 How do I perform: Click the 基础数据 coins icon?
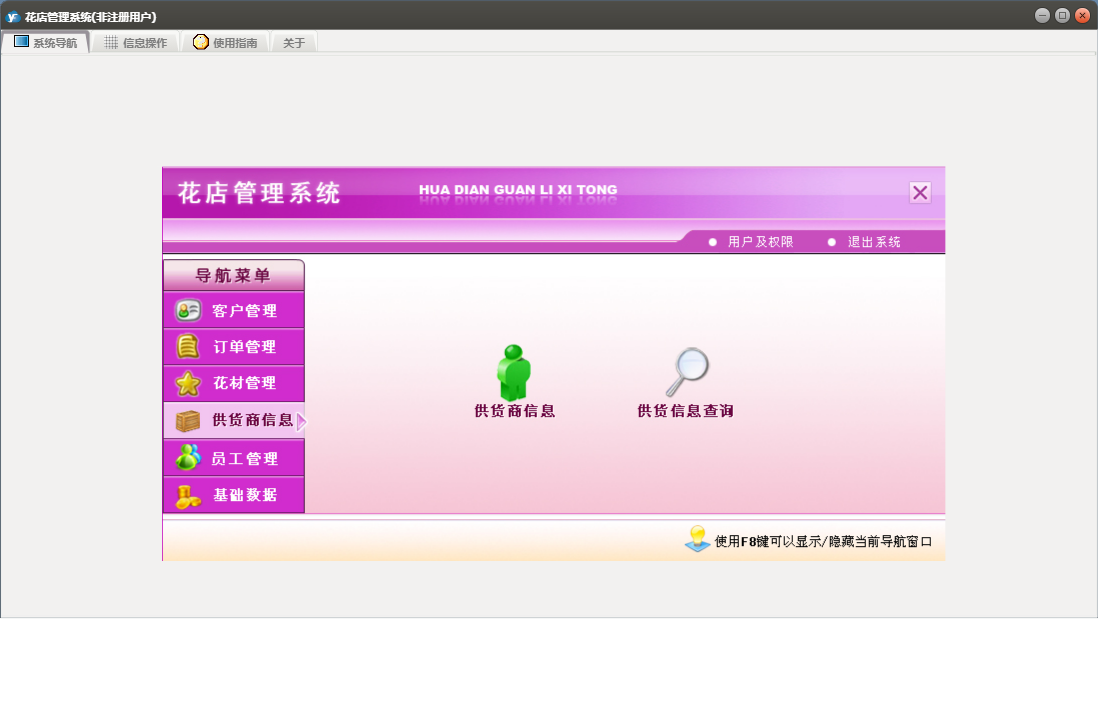pyautogui.click(x=188, y=495)
